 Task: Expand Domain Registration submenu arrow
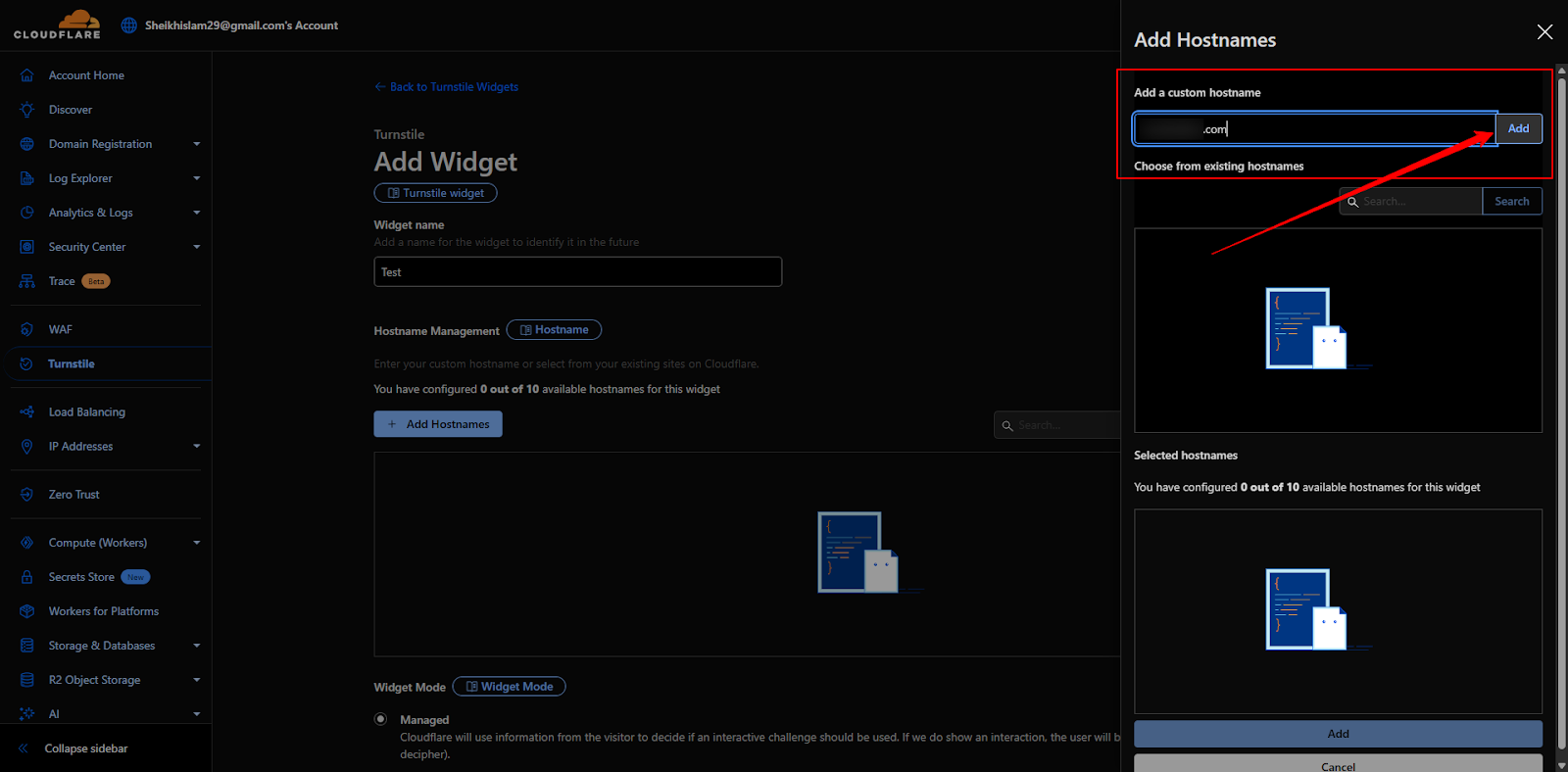point(196,144)
